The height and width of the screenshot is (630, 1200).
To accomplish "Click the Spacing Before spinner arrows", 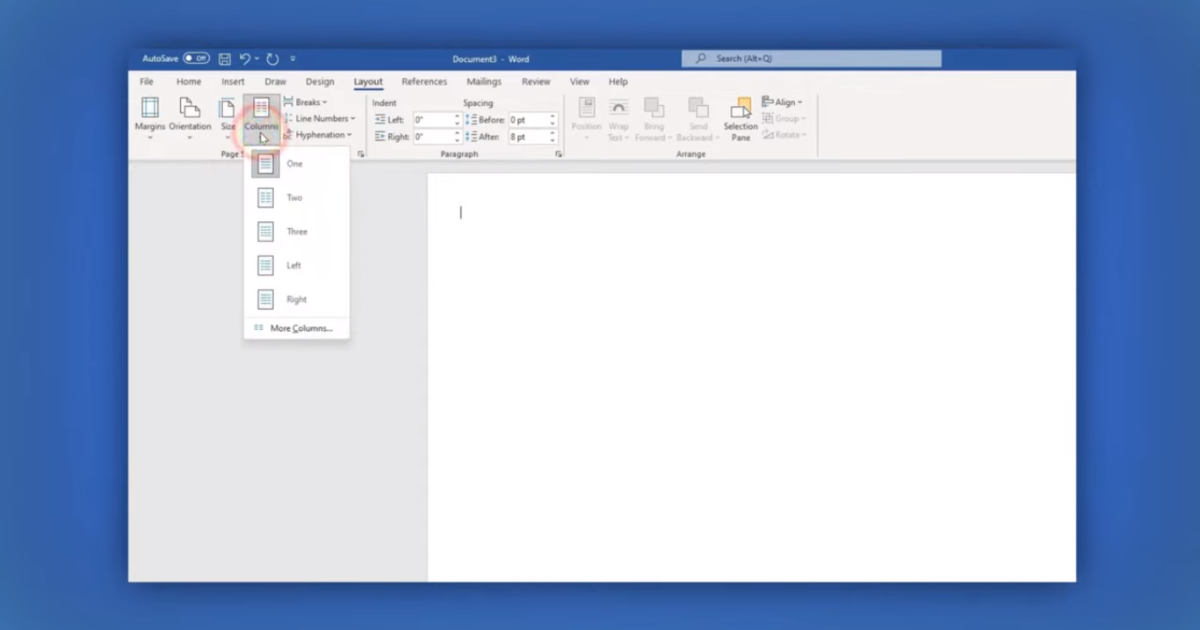I will pyautogui.click(x=552, y=120).
